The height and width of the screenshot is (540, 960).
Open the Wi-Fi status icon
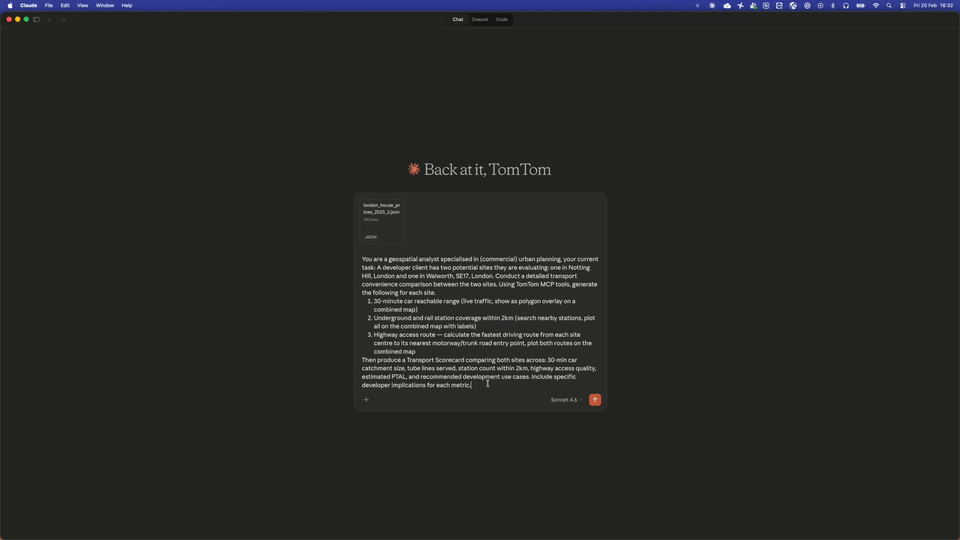(x=876, y=5)
